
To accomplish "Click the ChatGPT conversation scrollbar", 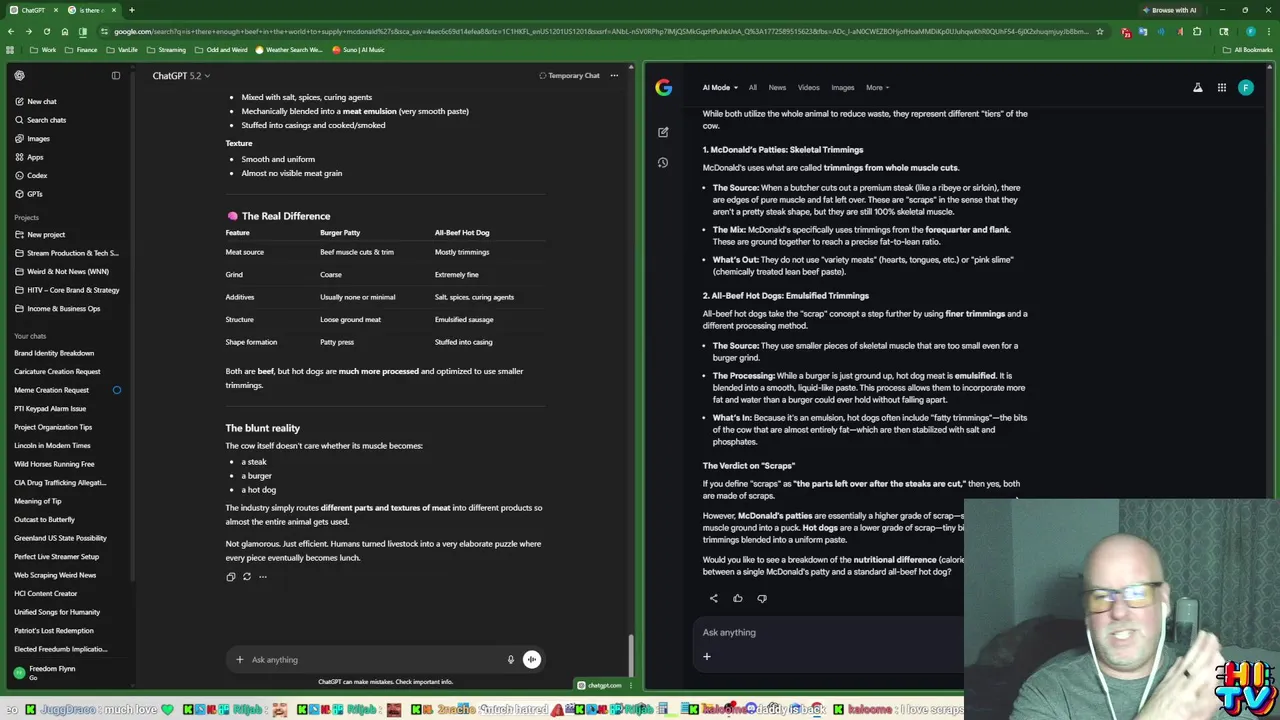I will (x=631, y=656).
